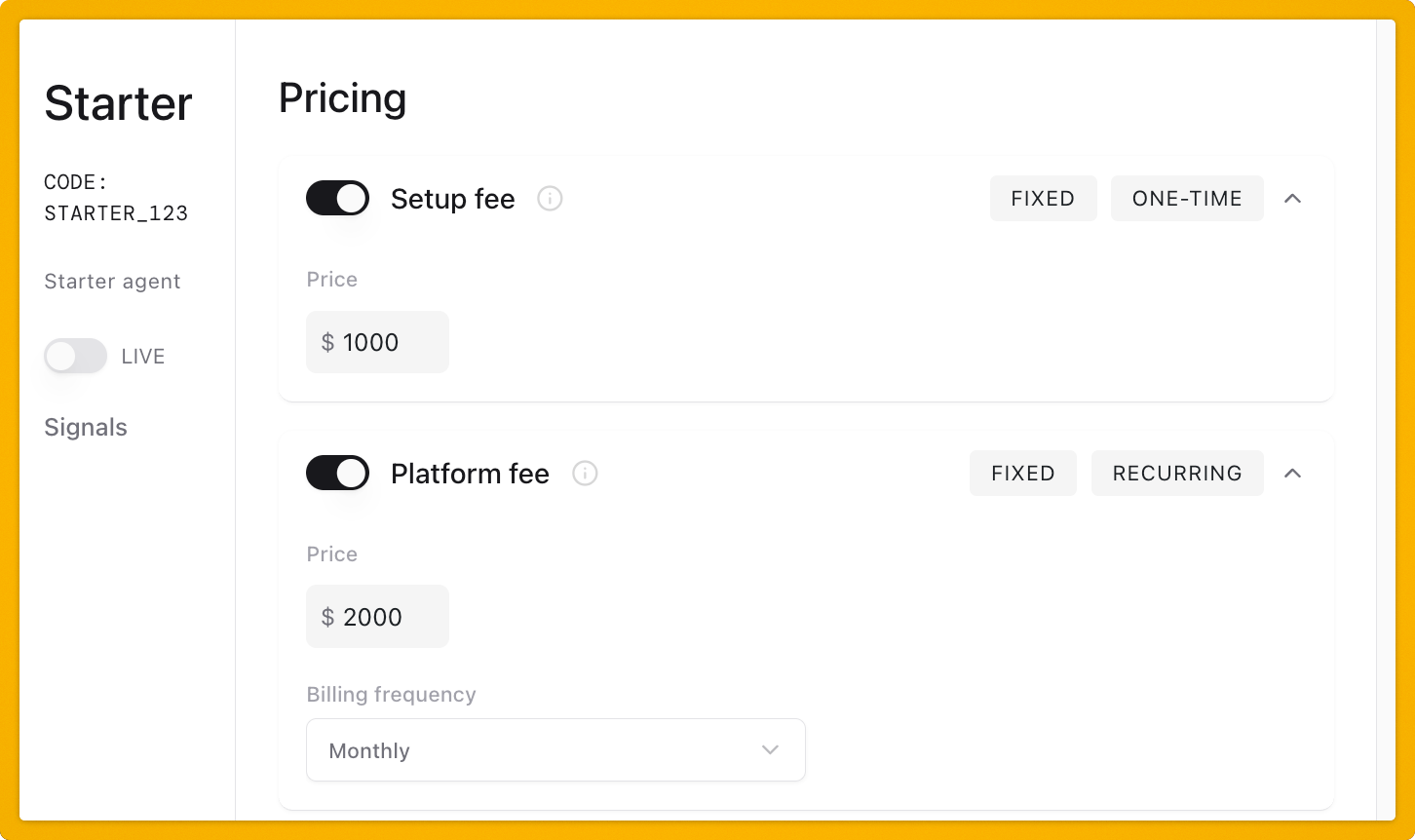Enable the LIVE toggle in the sidebar
Image resolution: width=1415 pixels, height=840 pixels.
75,356
